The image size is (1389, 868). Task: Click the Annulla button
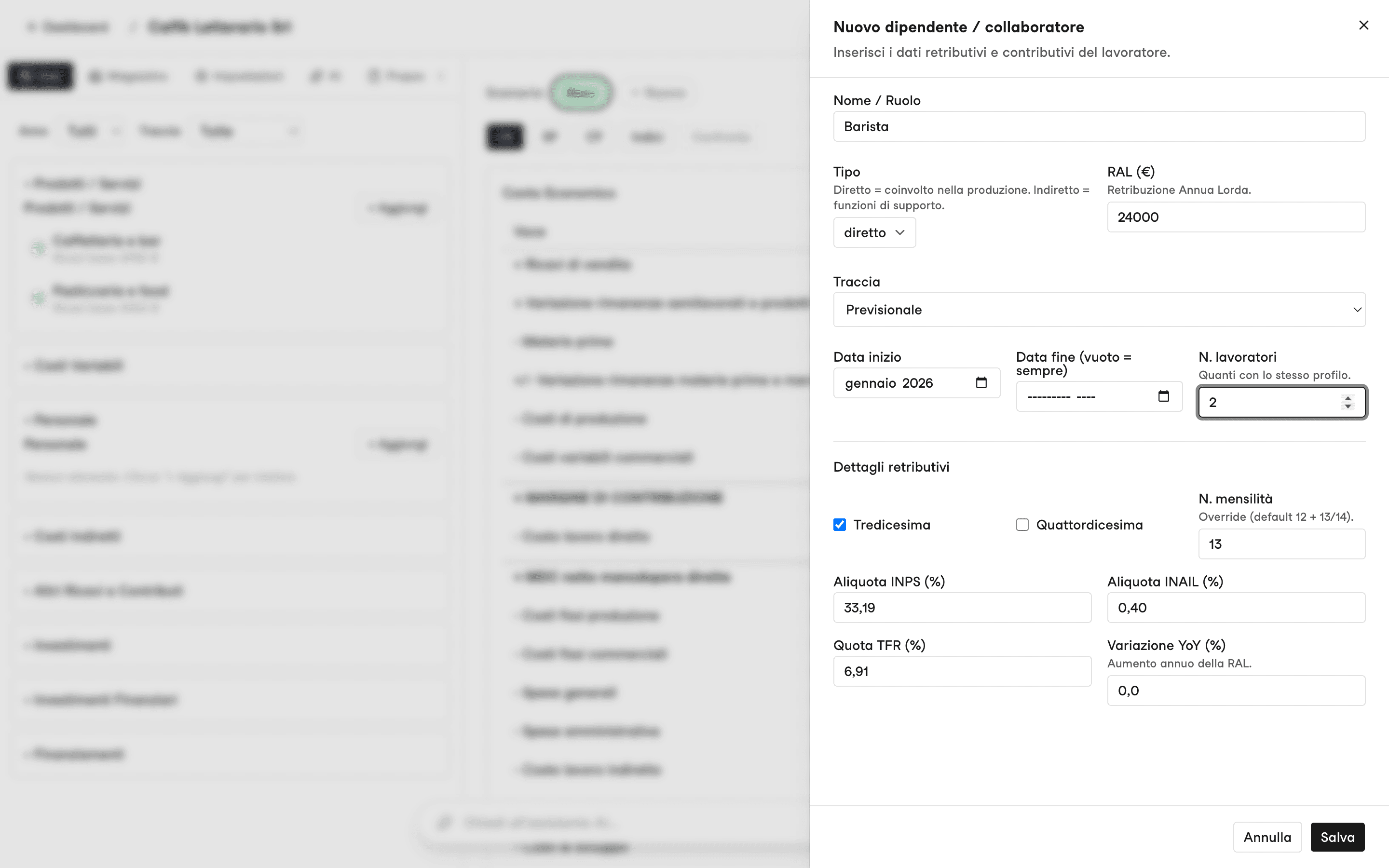click(x=1267, y=837)
